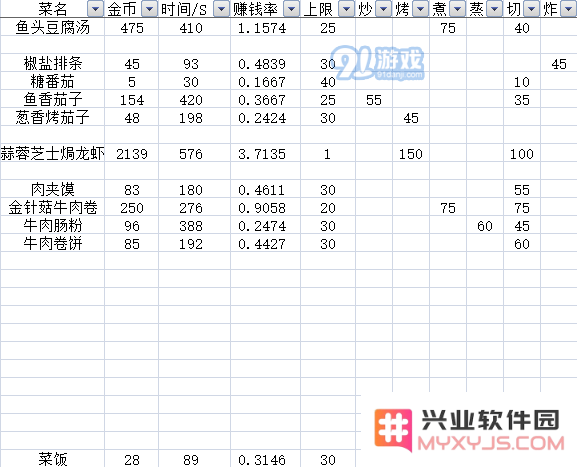Open the 菜名 column filter dropdown

point(95,9)
